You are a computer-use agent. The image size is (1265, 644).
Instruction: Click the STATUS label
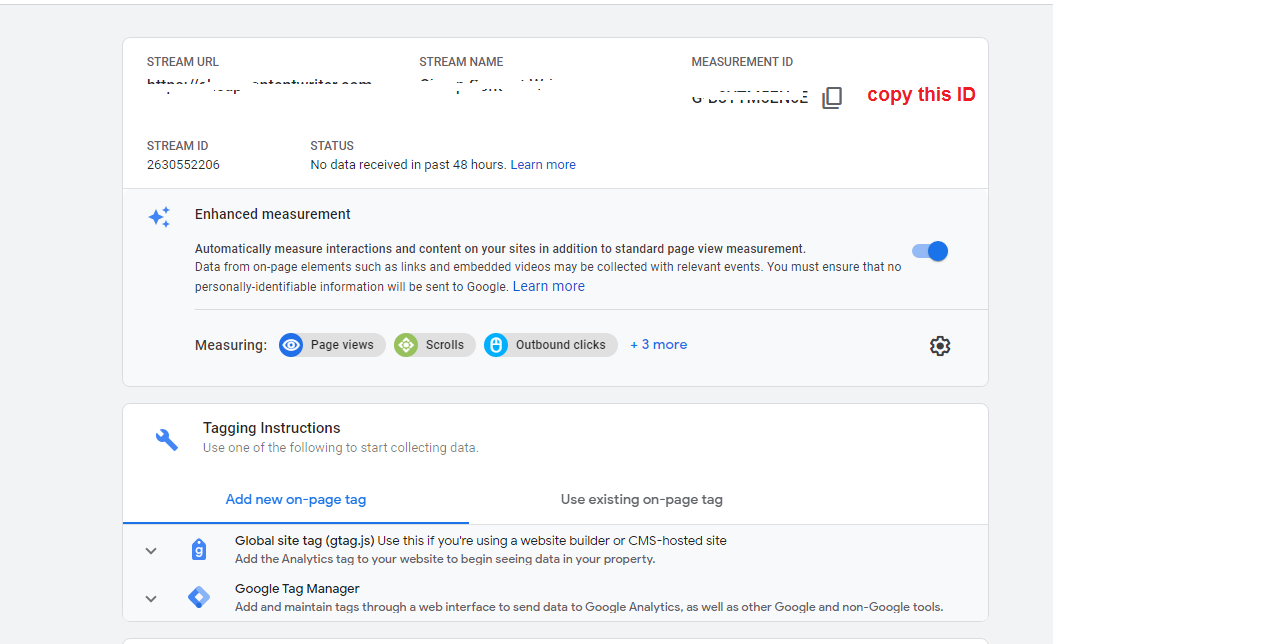[332, 146]
